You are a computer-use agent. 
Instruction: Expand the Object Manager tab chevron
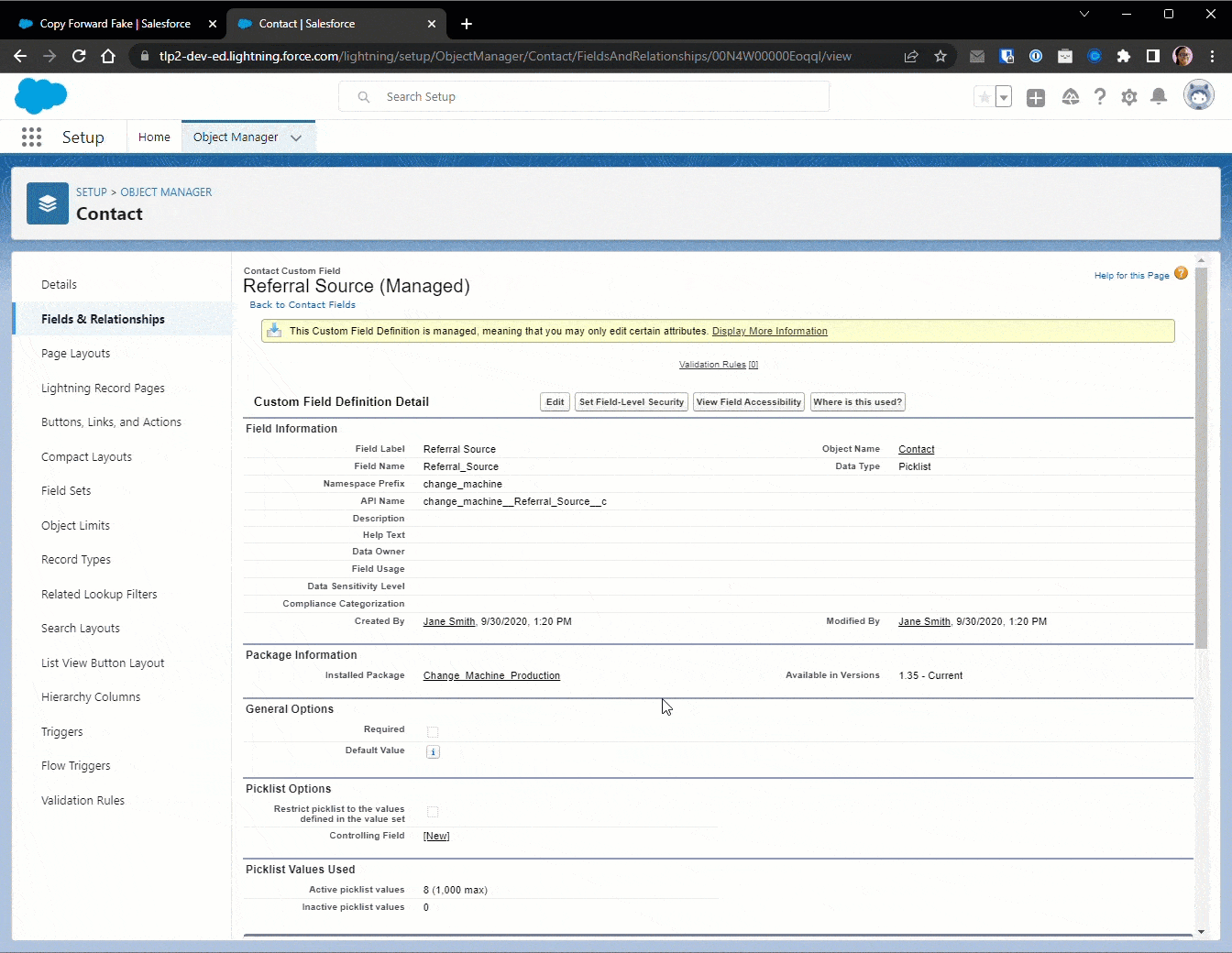coord(296,137)
